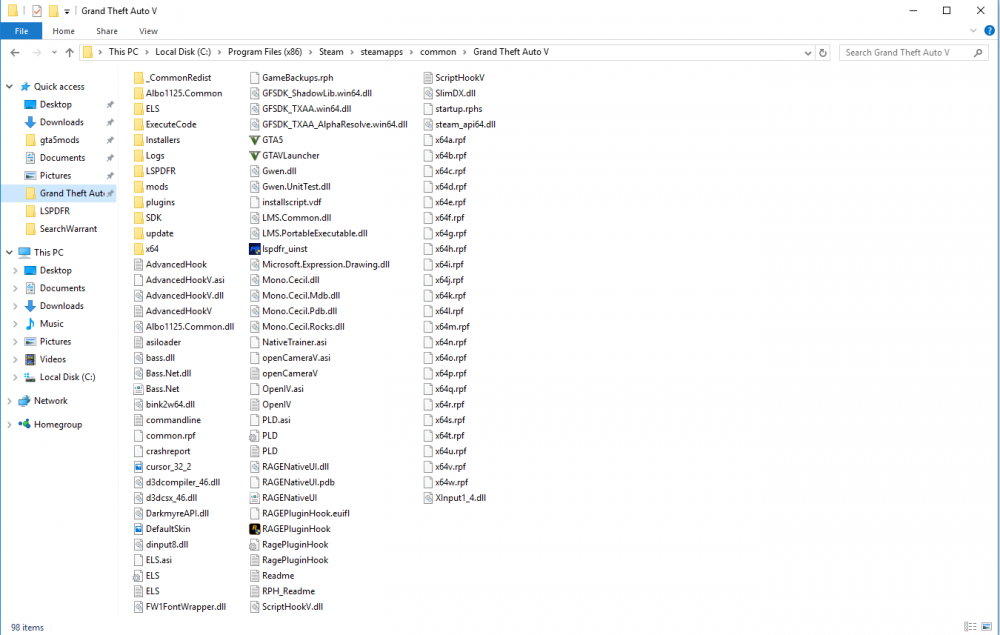Open the GTA5 executable icon
The image size is (1000, 635).
coord(254,140)
